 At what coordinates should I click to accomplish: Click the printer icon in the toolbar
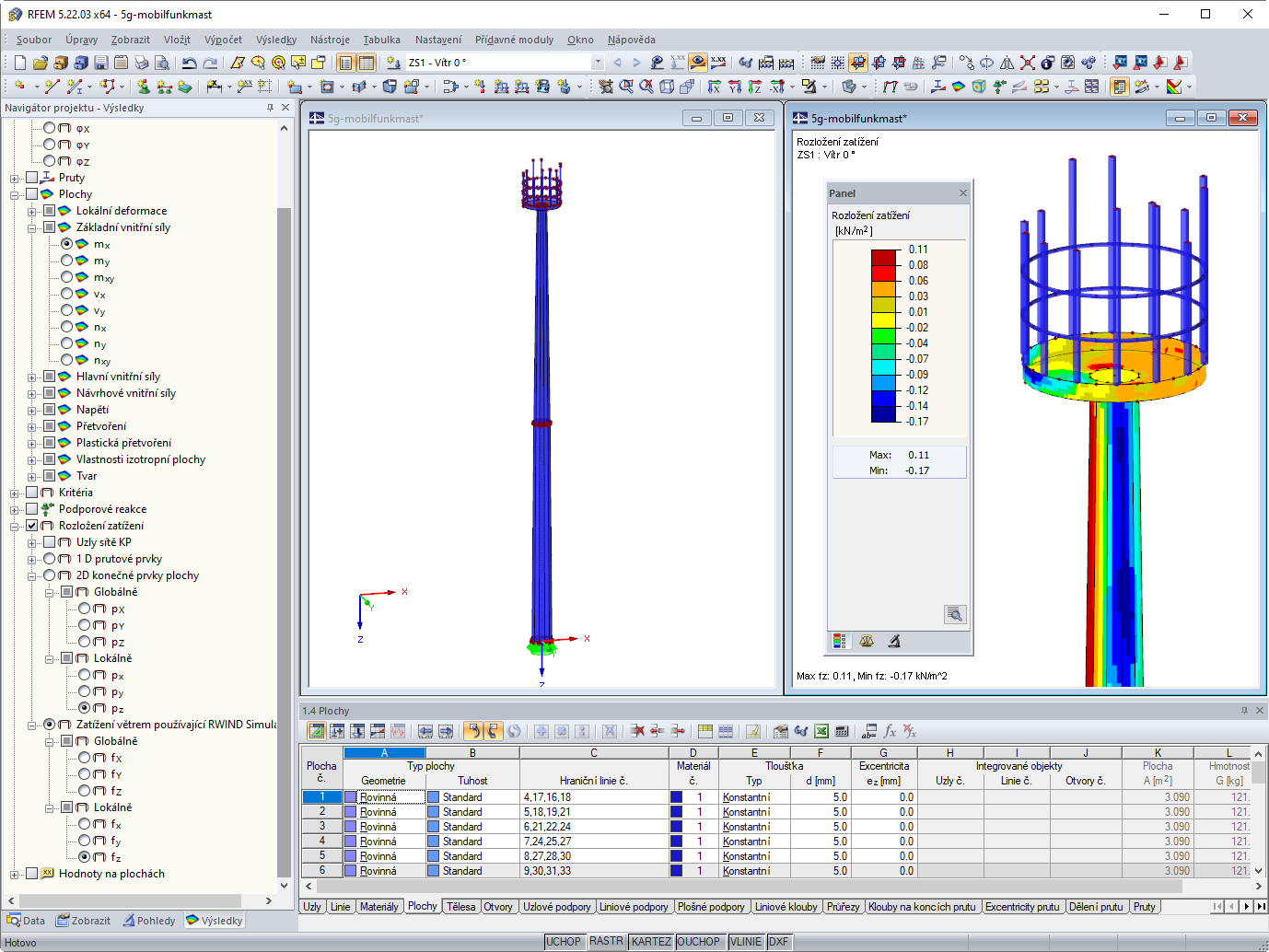pos(141,63)
